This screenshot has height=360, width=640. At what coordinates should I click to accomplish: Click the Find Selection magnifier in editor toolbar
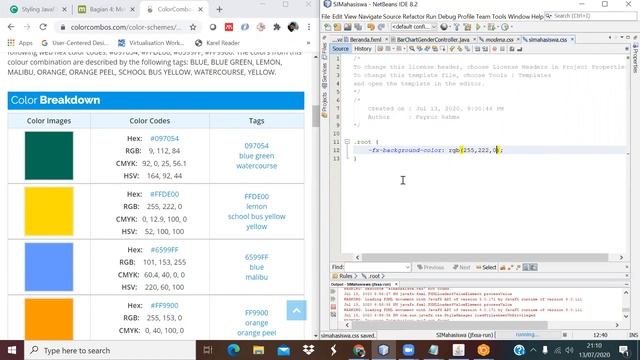pos(411,49)
